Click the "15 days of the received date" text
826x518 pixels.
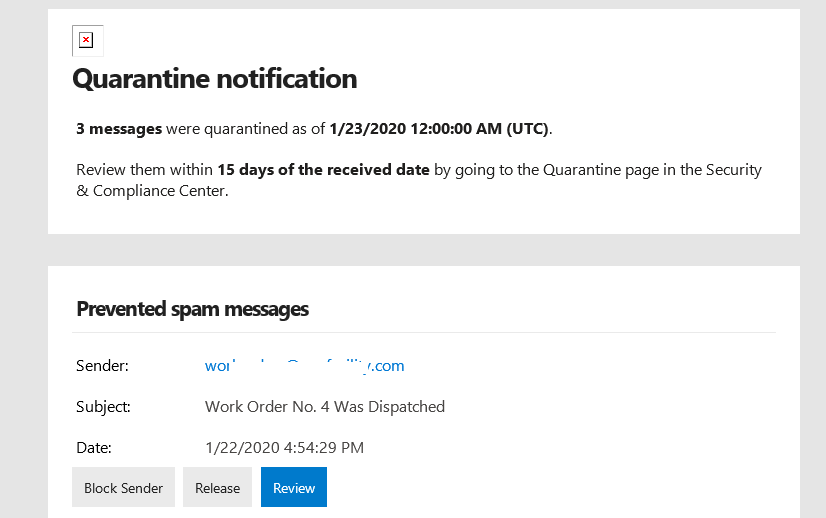[323, 170]
